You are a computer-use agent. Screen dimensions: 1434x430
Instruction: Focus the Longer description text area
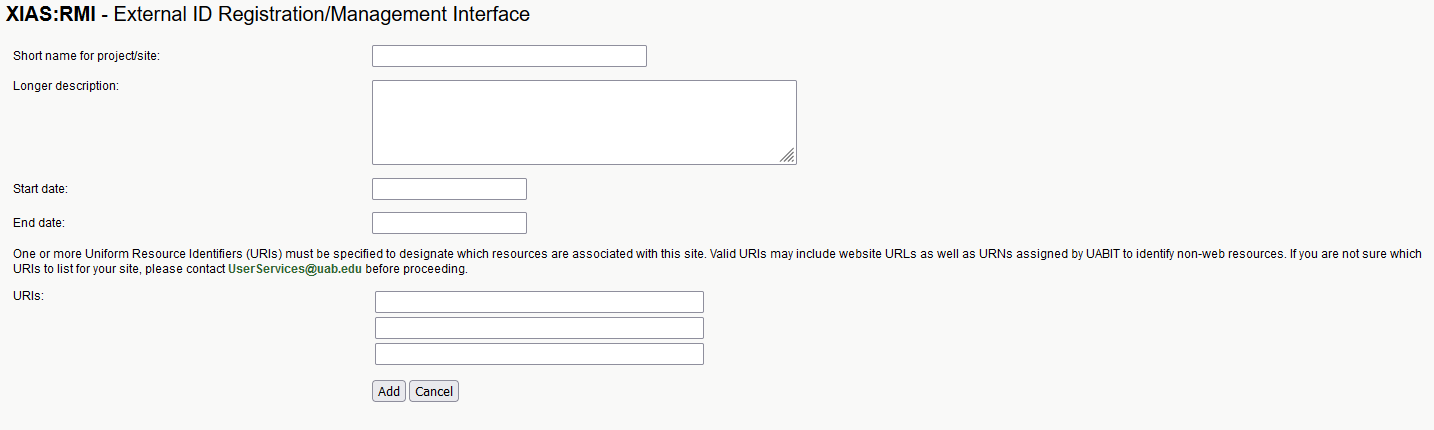(583, 122)
